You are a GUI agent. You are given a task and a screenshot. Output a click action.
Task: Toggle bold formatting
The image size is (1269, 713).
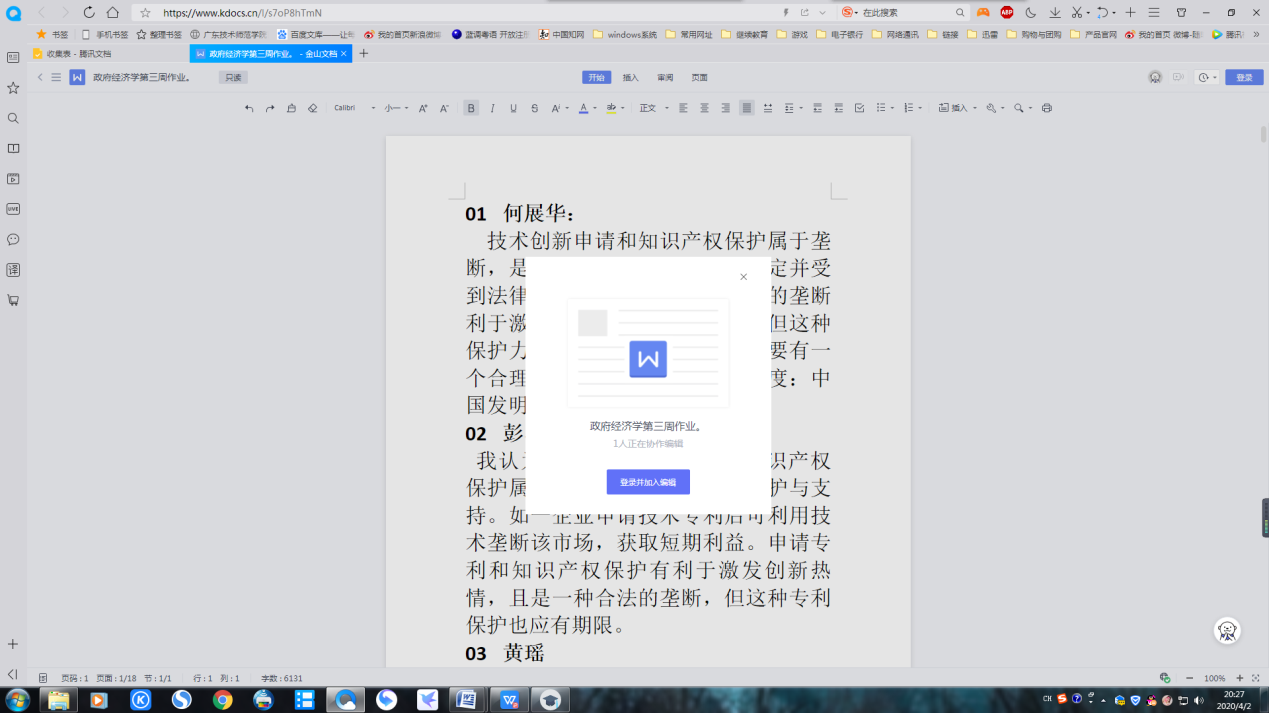point(471,108)
